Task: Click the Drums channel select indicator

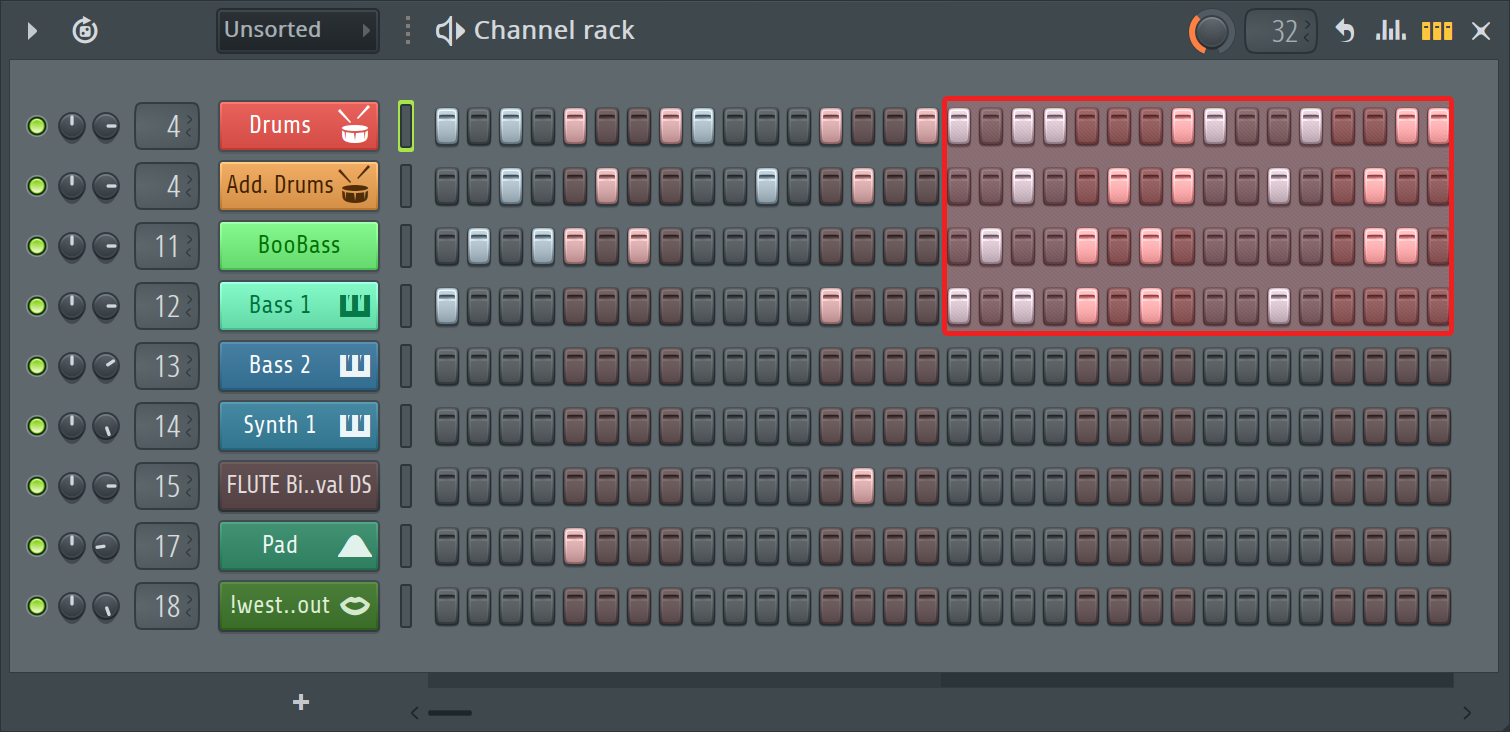Action: tap(406, 126)
